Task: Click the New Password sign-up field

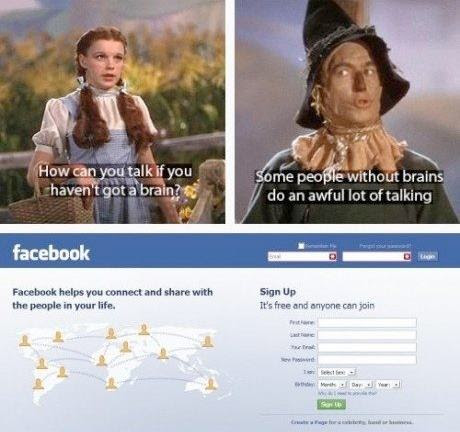Action: point(367,360)
